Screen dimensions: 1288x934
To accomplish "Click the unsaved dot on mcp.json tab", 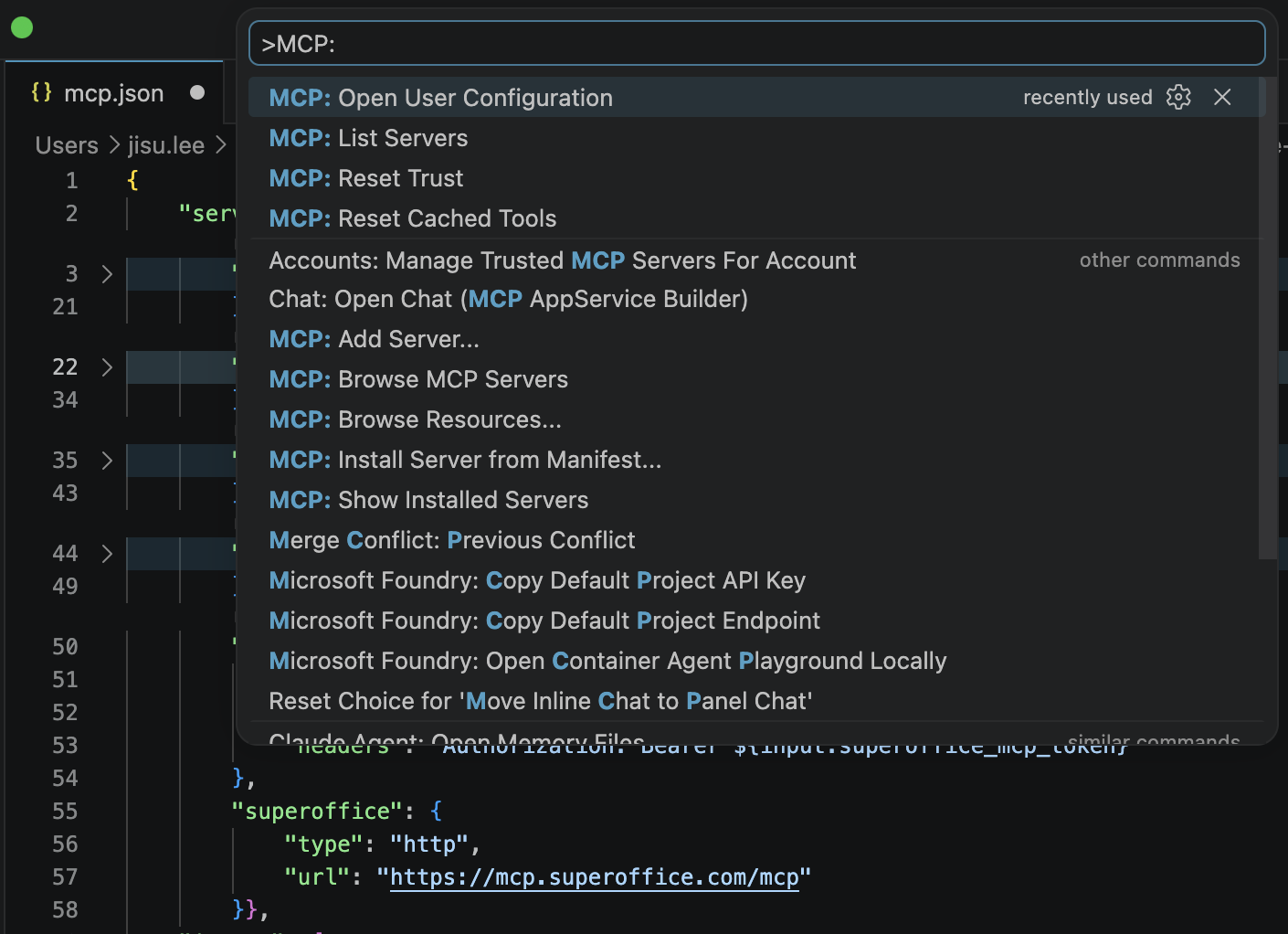I will coord(197,92).
